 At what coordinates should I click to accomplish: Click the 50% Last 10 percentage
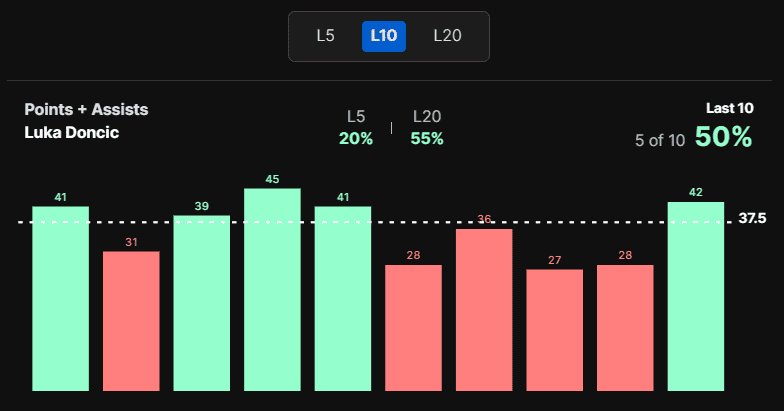pos(723,138)
